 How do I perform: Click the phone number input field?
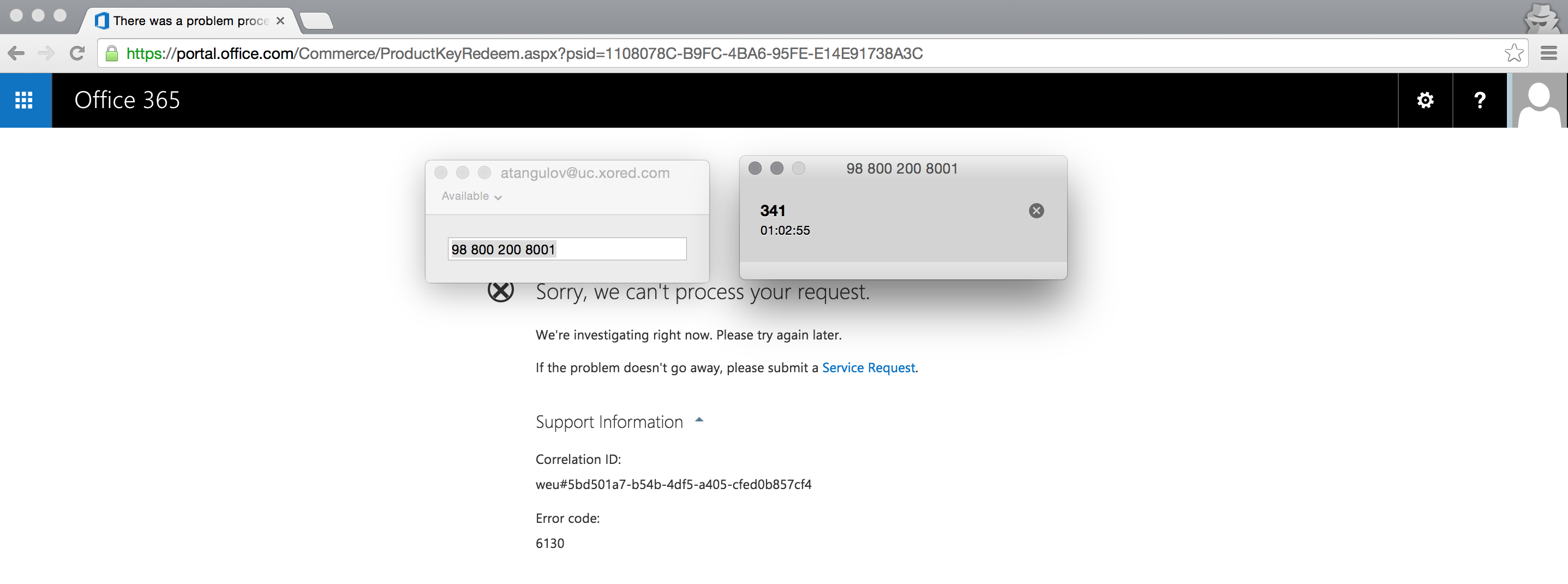(566, 249)
